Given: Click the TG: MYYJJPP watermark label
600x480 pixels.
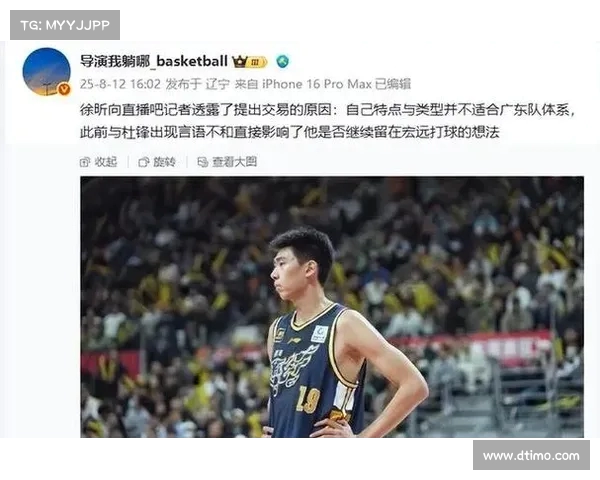Looking at the screenshot, I should (x=65, y=25).
